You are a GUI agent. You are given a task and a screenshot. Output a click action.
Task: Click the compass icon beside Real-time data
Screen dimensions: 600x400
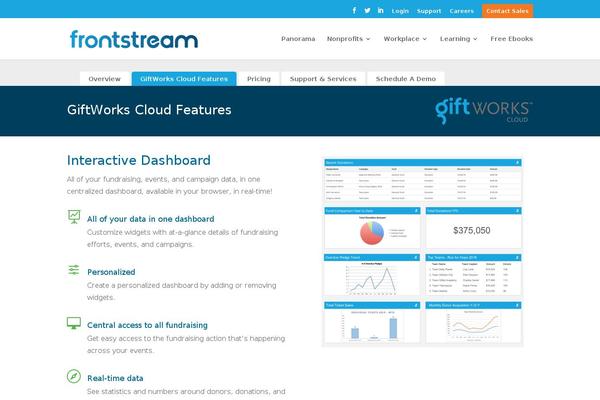coord(74,376)
